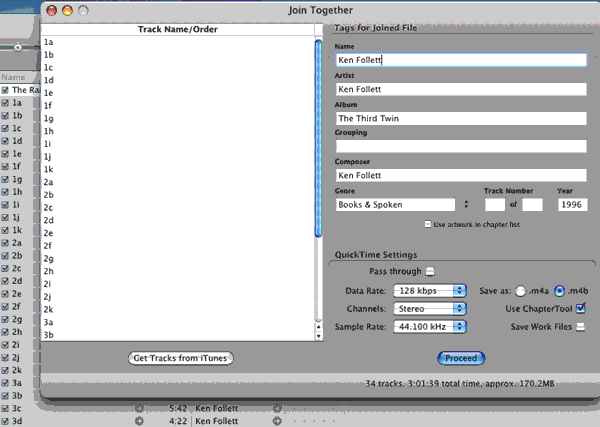Click the Proceed button
Screen dimensions: 600x427
click(461, 358)
